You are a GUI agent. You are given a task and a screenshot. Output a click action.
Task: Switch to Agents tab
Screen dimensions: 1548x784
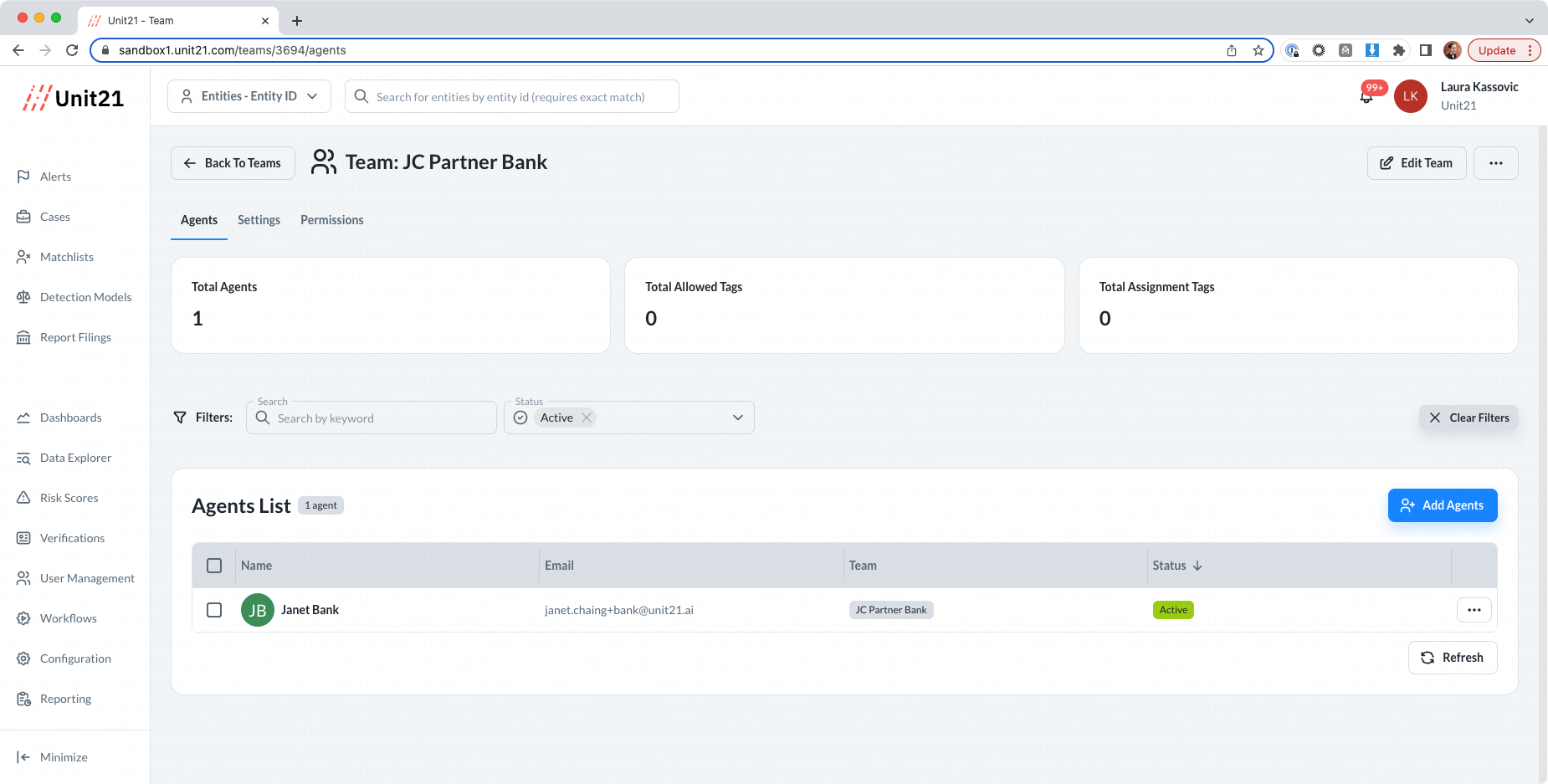[199, 220]
